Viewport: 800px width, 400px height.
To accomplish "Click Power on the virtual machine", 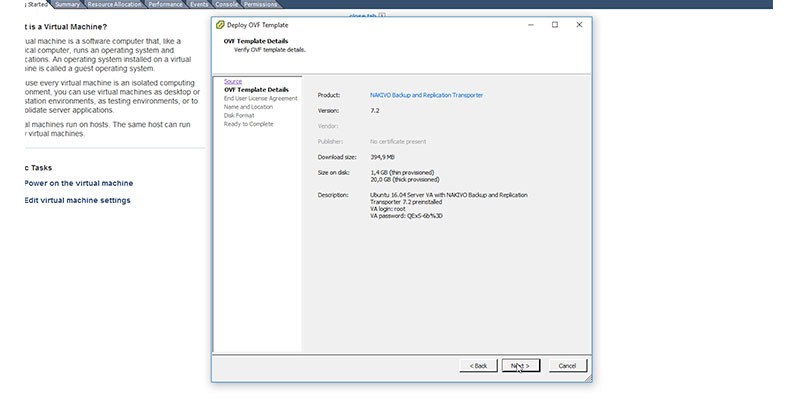I will point(79,183).
